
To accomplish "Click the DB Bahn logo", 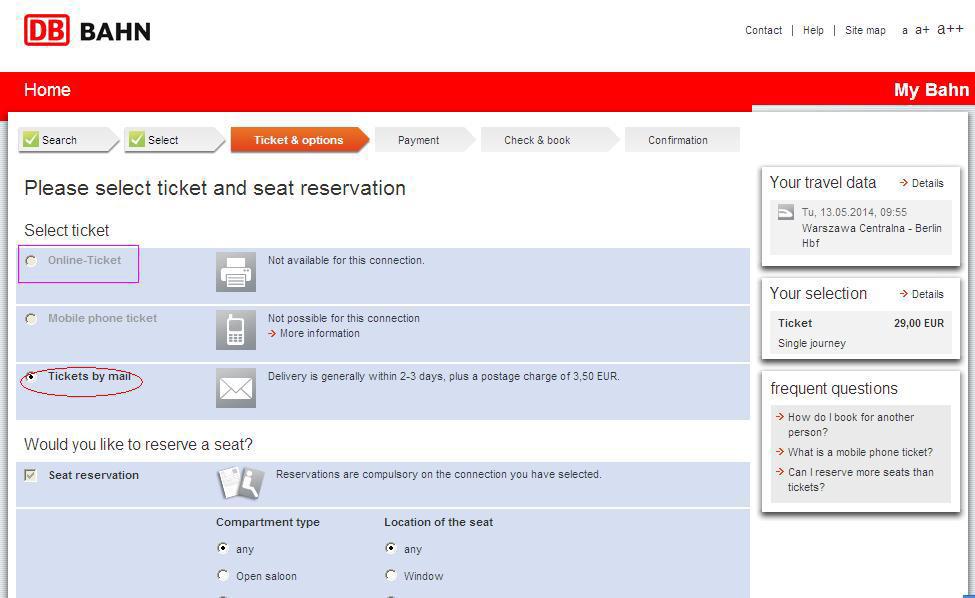I will tap(87, 30).
